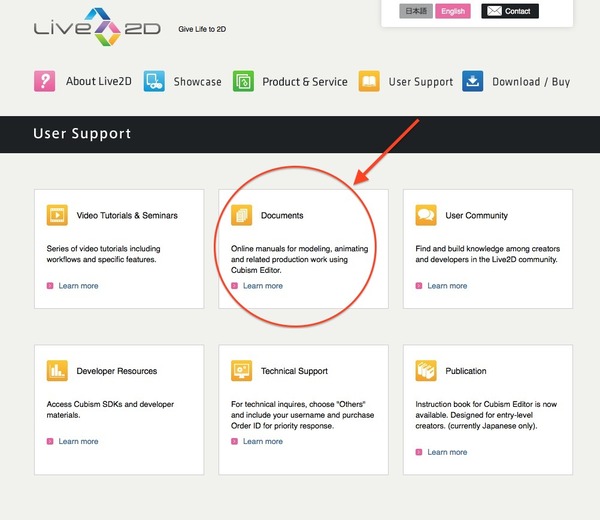Click pink arrow bullet under Technical Support
Viewport: 600px width, 520px height.
tap(235, 441)
